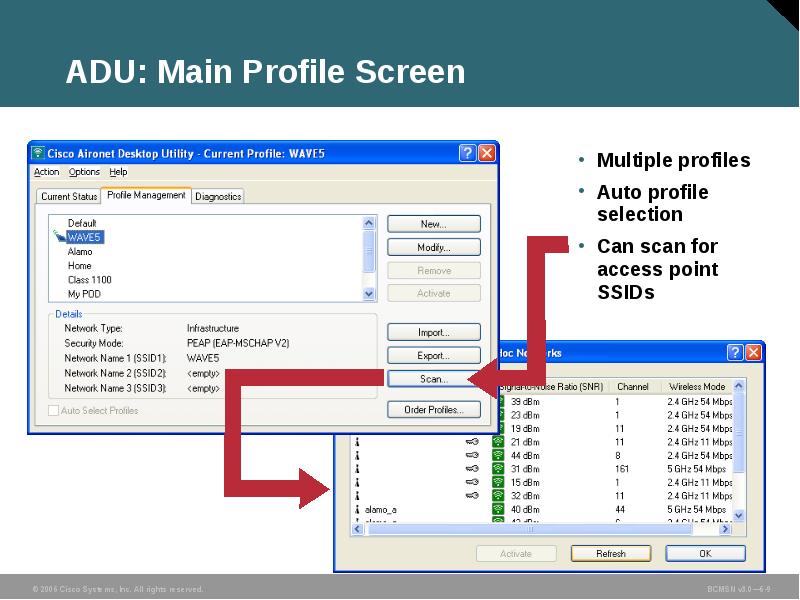Switch to the Diagnostics tab
This screenshot has width=800, height=600.
218,195
